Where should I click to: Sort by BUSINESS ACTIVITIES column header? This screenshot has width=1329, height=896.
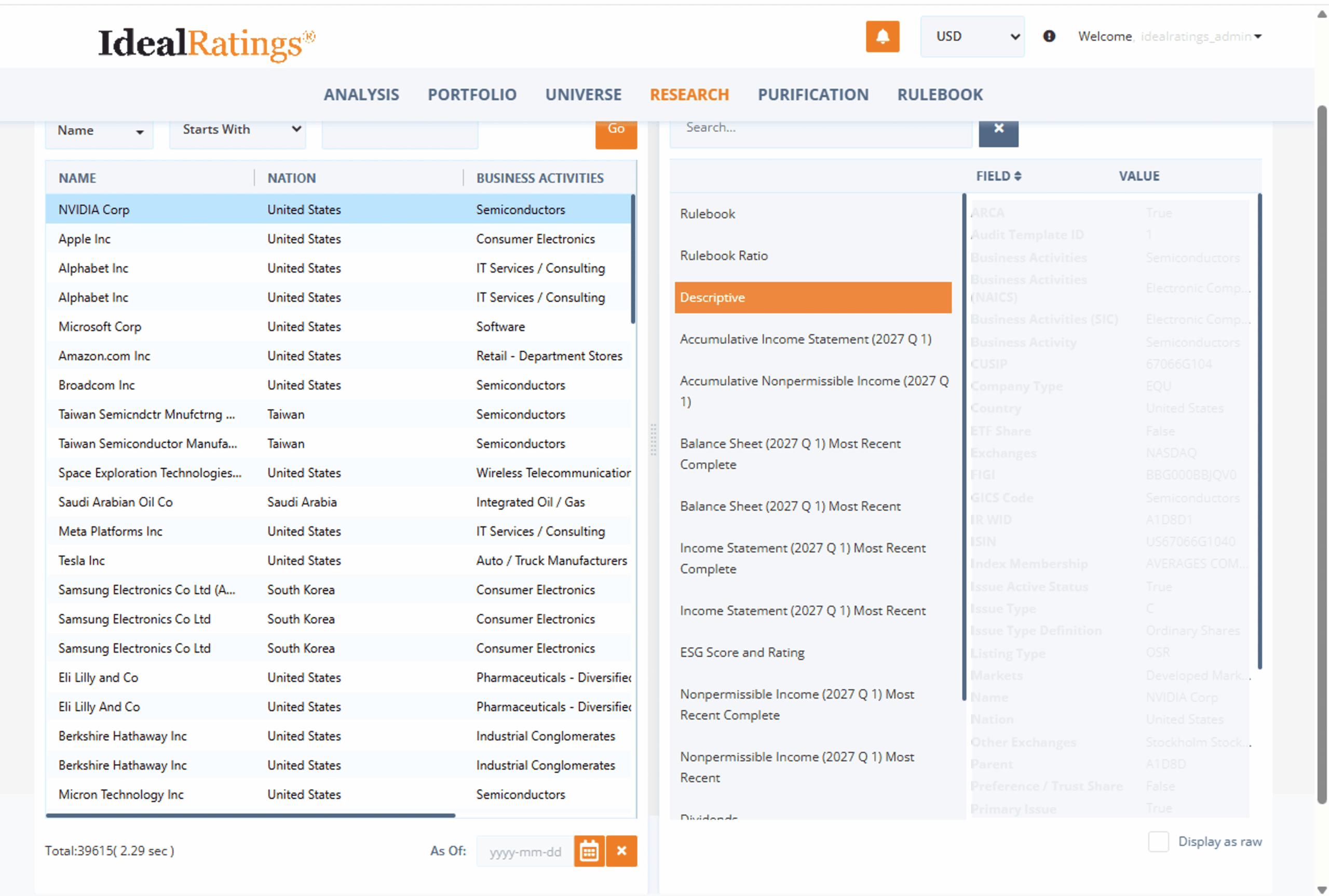tap(539, 178)
